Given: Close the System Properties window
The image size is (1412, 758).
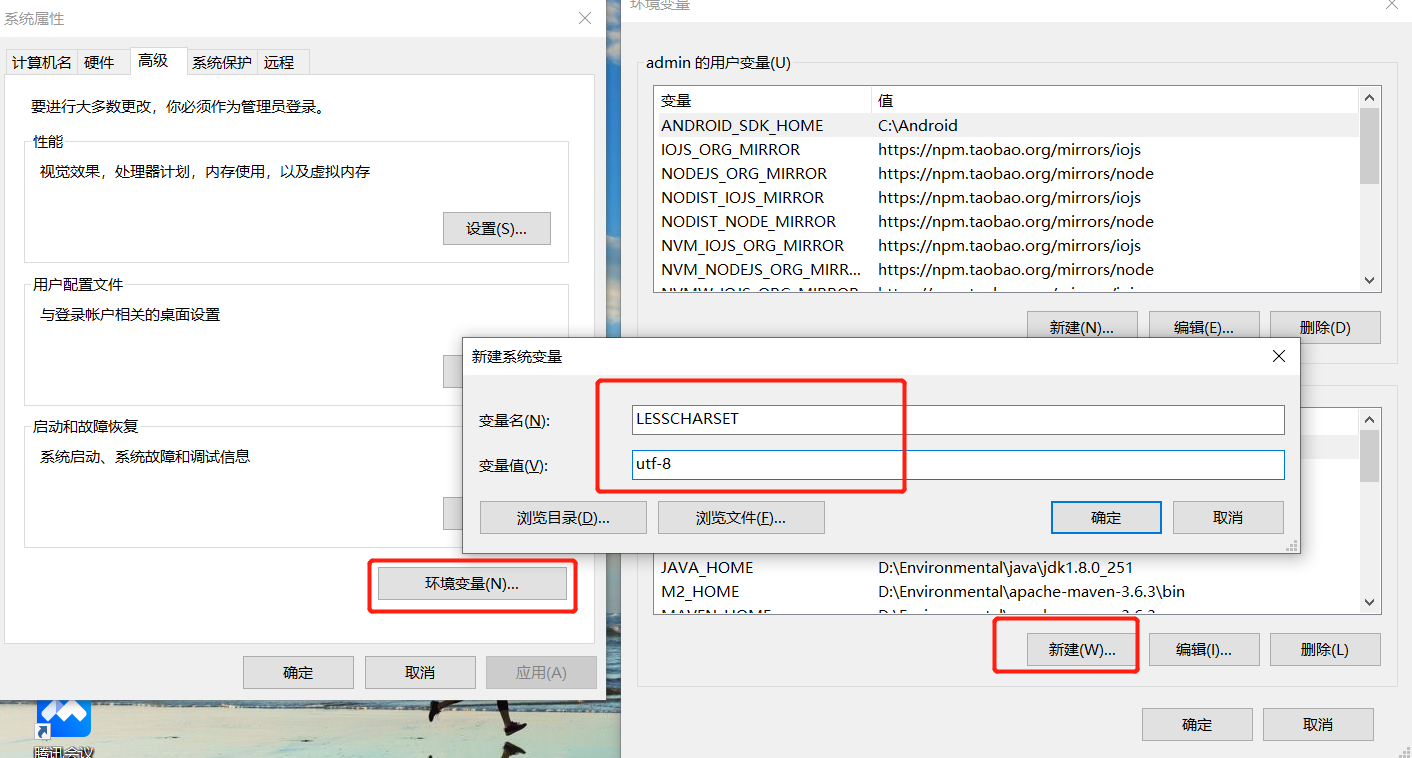Looking at the screenshot, I should point(585,18).
